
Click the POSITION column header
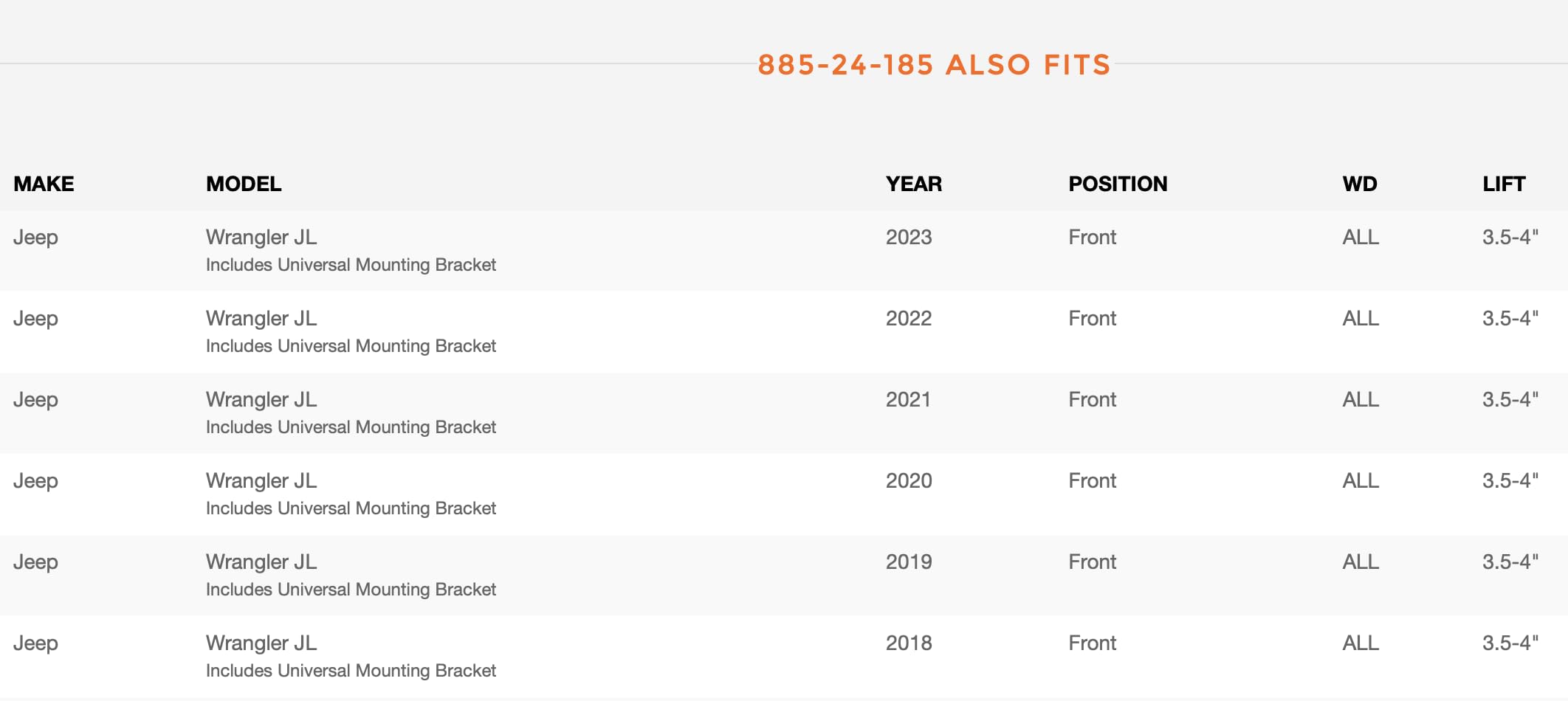pos(1118,184)
